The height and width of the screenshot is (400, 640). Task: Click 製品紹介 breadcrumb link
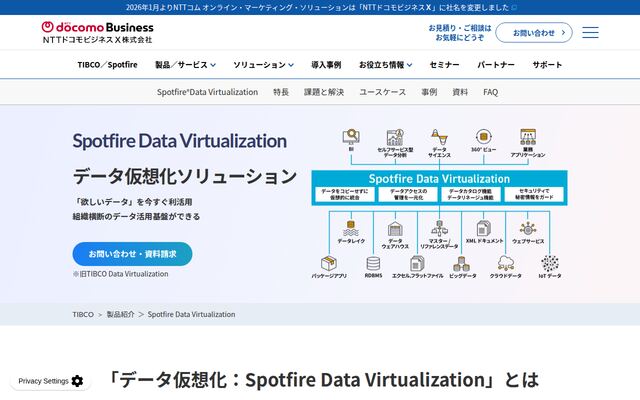[x=120, y=314]
